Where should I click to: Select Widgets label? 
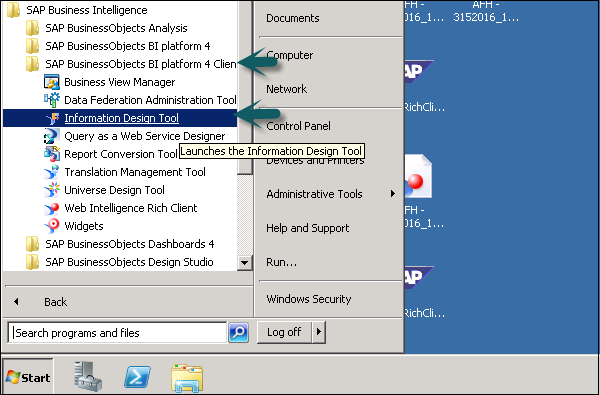click(83, 226)
